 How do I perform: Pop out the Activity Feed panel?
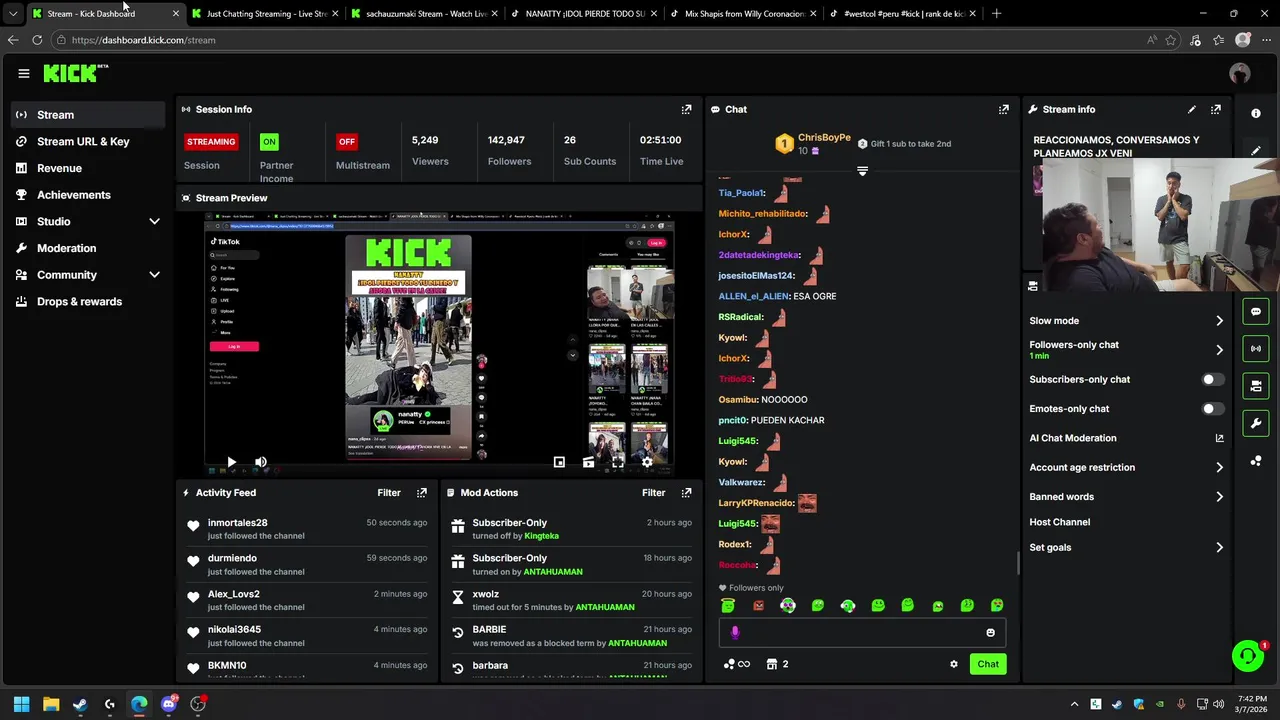pos(422,492)
